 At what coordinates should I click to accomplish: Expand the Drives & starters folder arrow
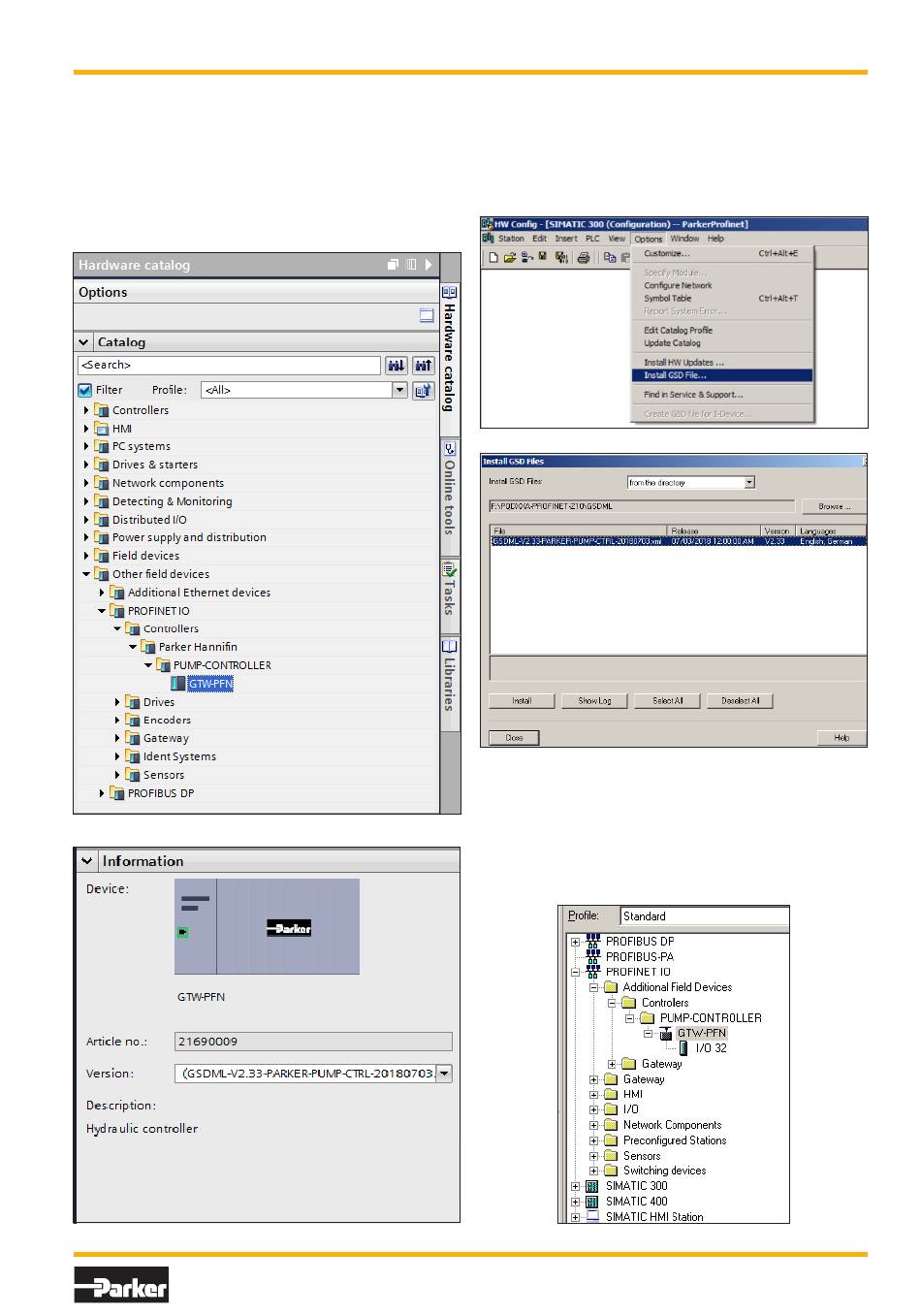click(86, 465)
